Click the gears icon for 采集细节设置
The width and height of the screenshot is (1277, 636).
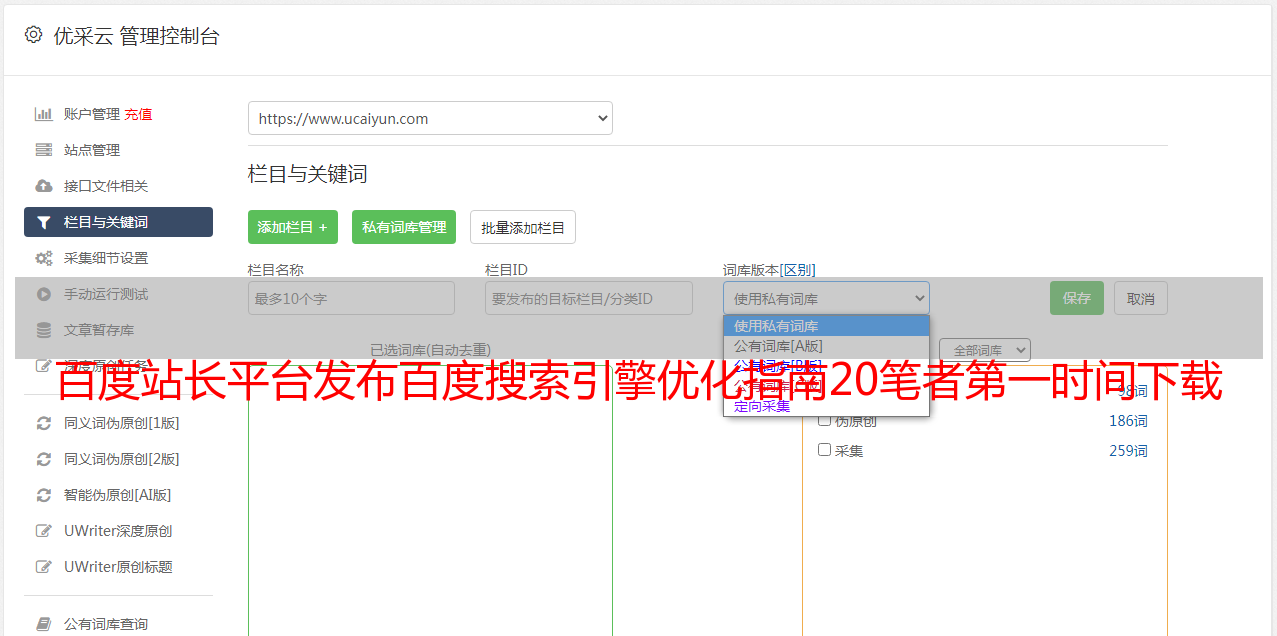pyautogui.click(x=44, y=258)
